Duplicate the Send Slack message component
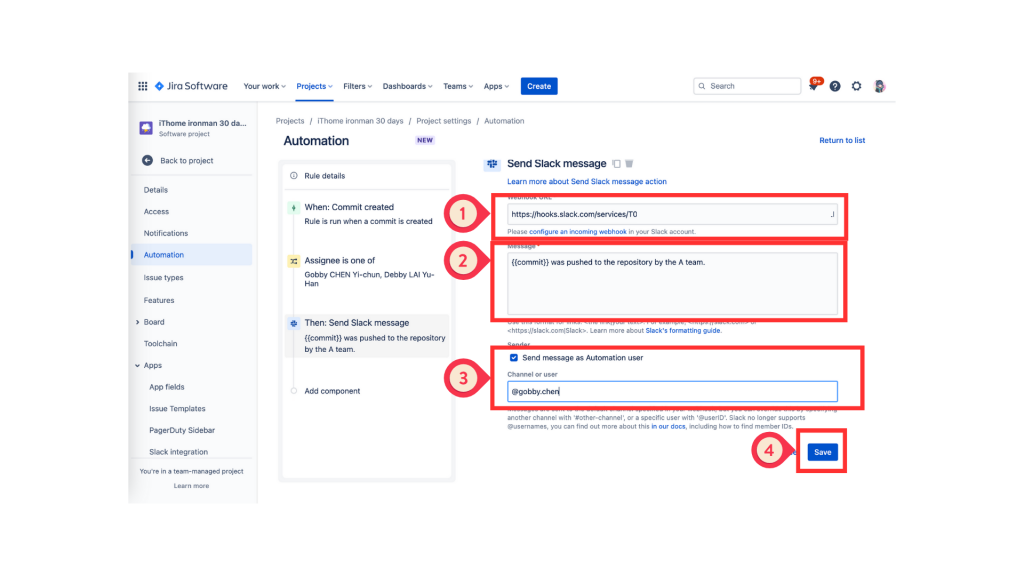The width and height of the screenshot is (1024, 576). (616, 164)
